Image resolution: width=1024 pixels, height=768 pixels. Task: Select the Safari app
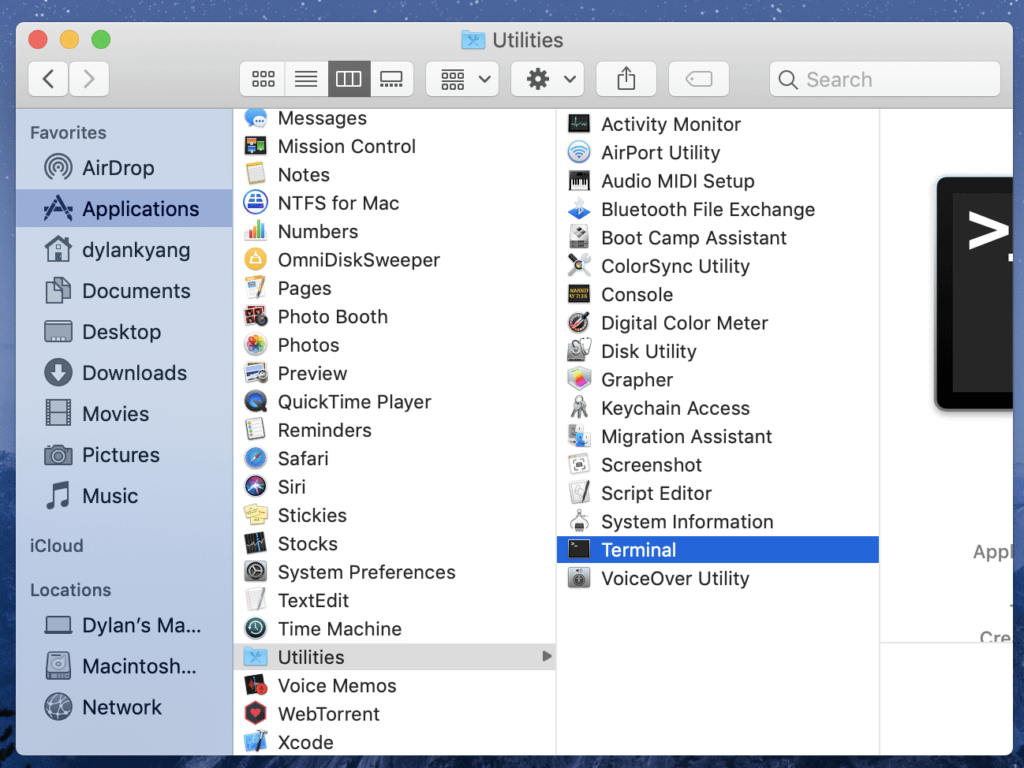click(394, 458)
